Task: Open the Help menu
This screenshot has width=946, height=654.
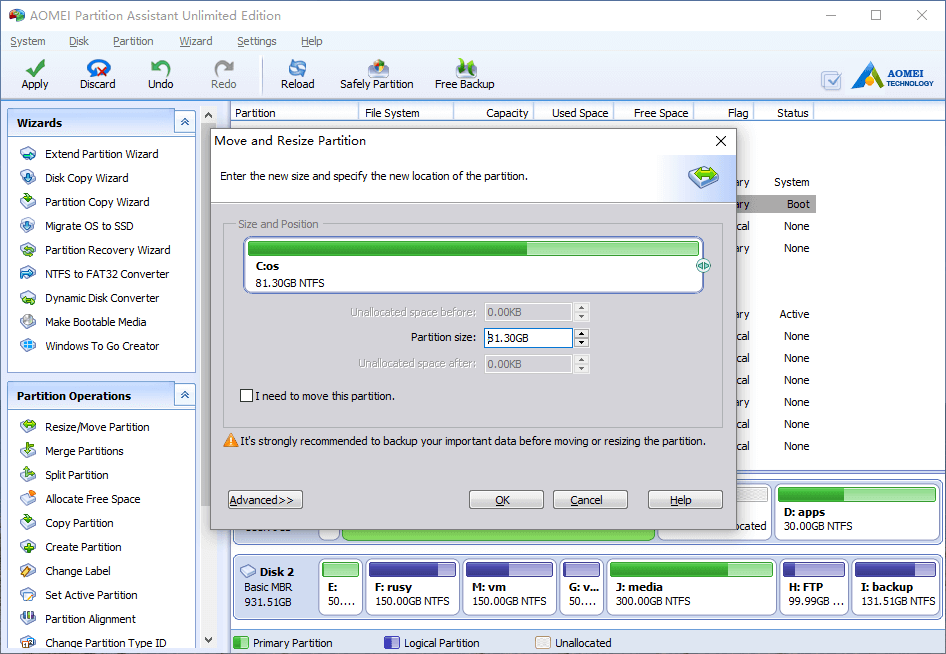Action: [x=311, y=41]
